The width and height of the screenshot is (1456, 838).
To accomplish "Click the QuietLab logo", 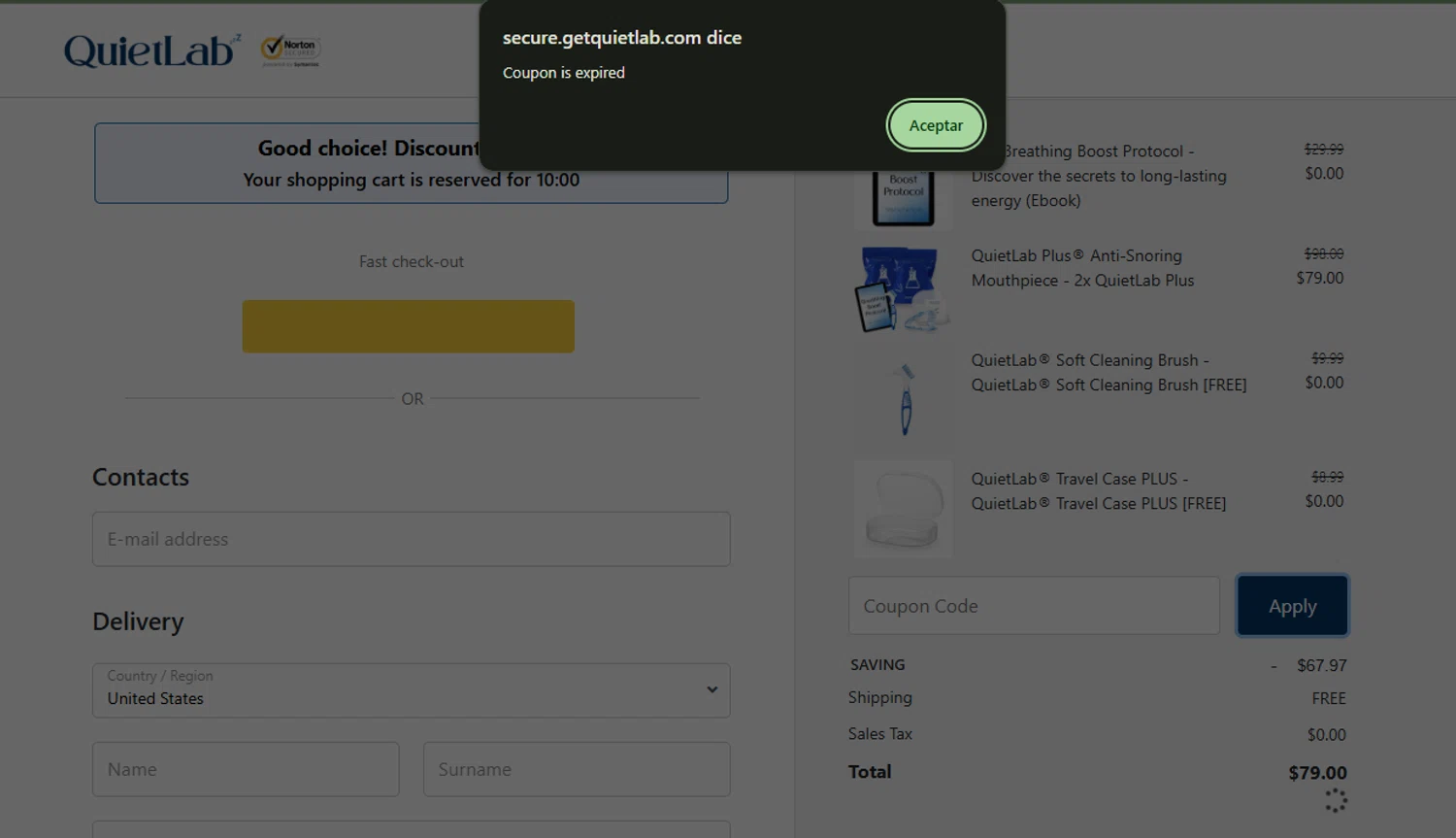I will 152,50.
